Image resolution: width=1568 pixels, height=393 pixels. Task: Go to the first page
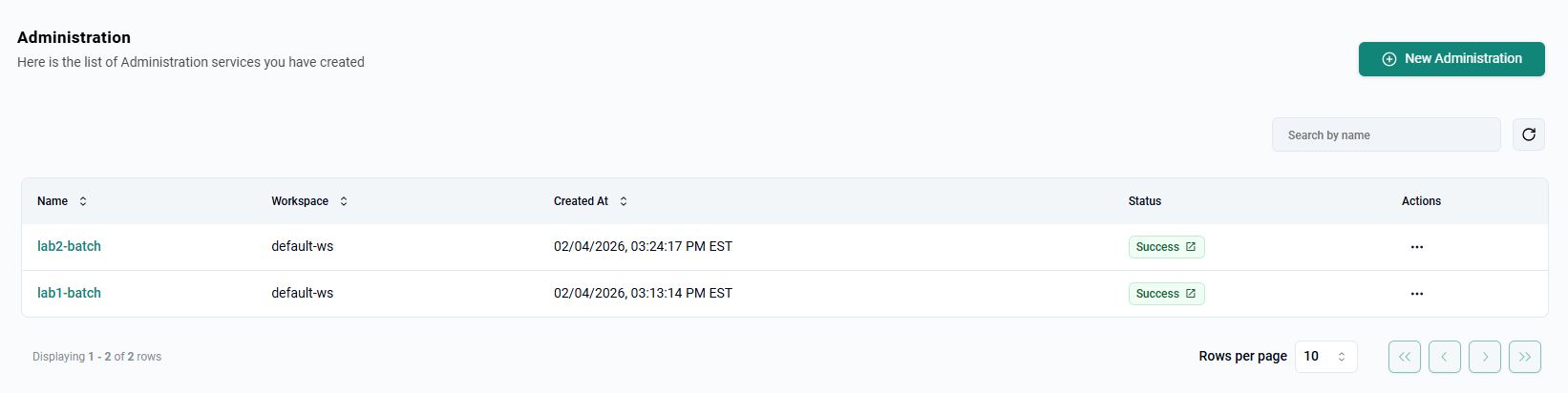tap(1404, 357)
